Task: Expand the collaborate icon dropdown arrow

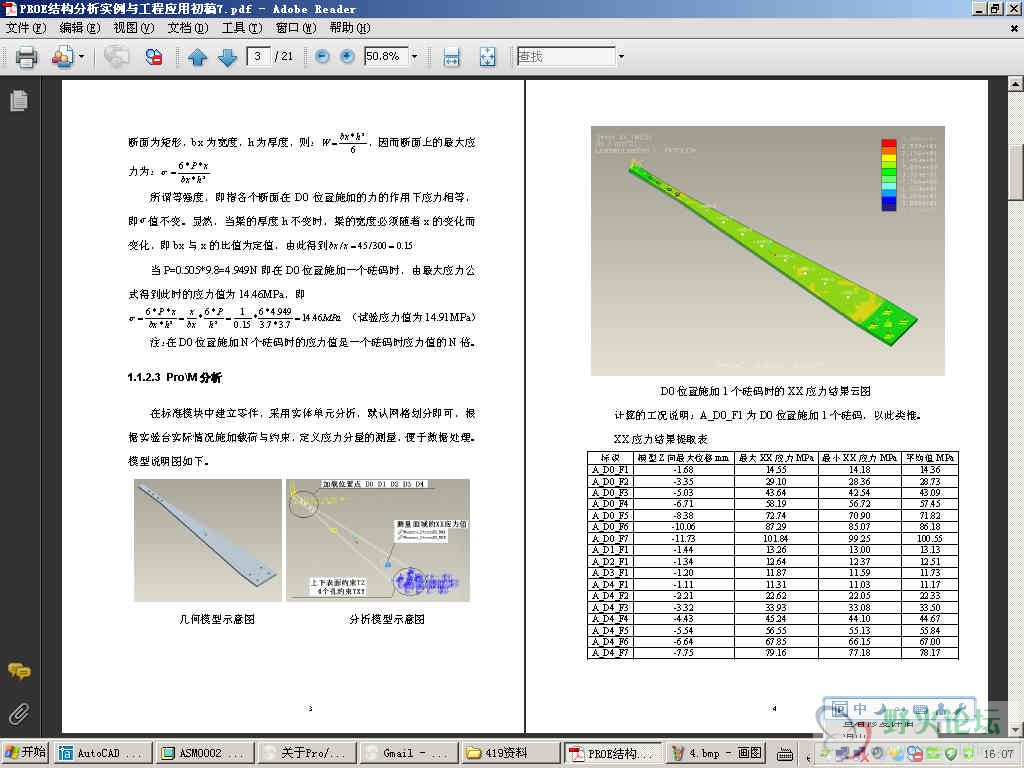Action: pos(82,57)
